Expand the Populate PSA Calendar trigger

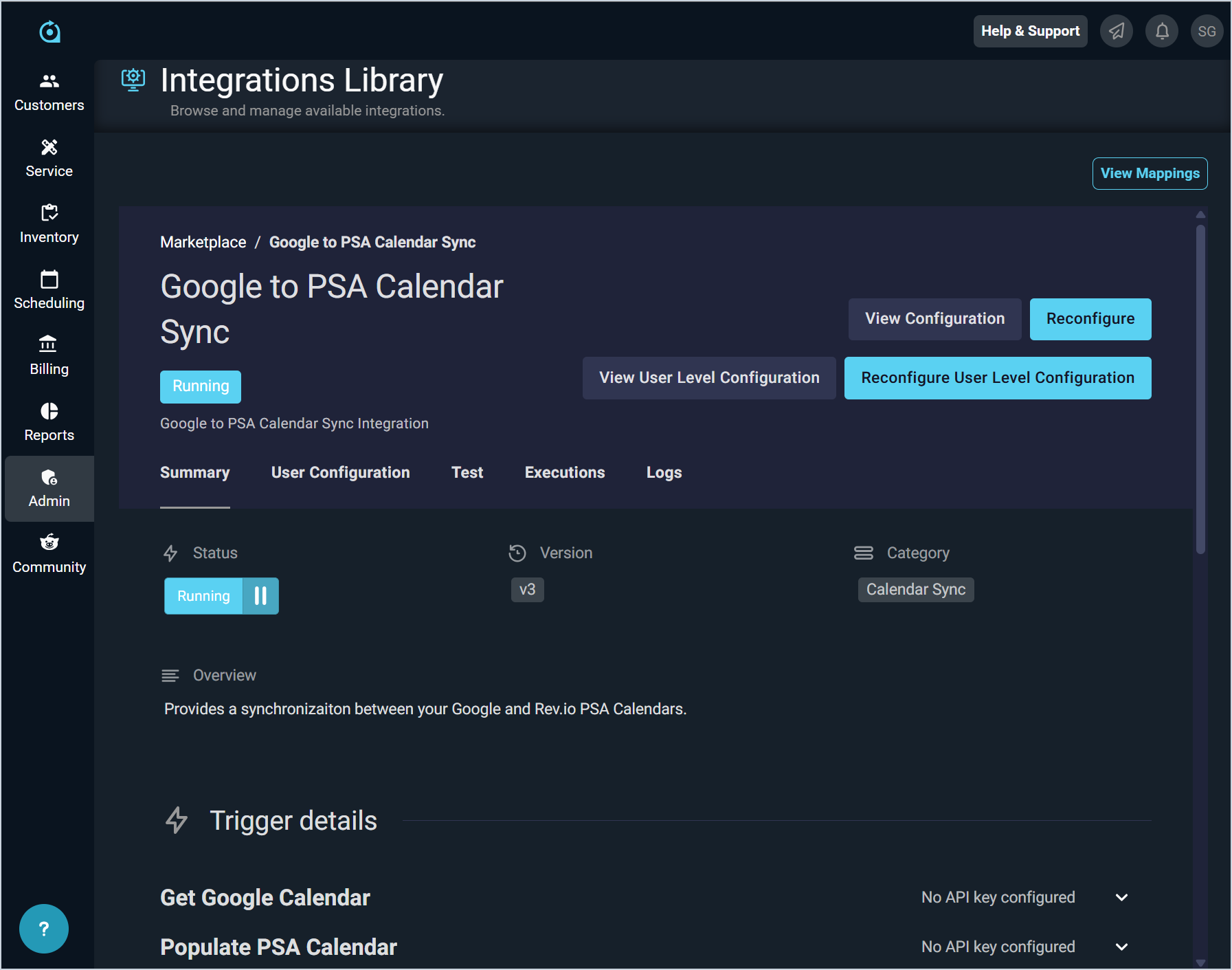point(1121,947)
